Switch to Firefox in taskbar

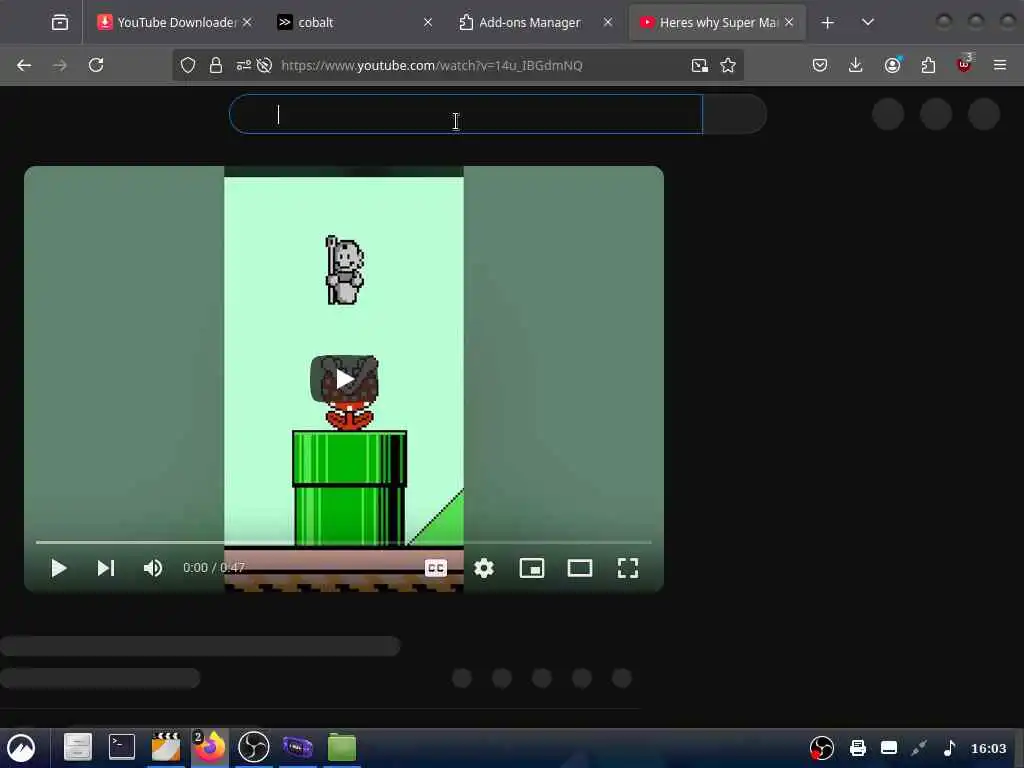pos(210,746)
